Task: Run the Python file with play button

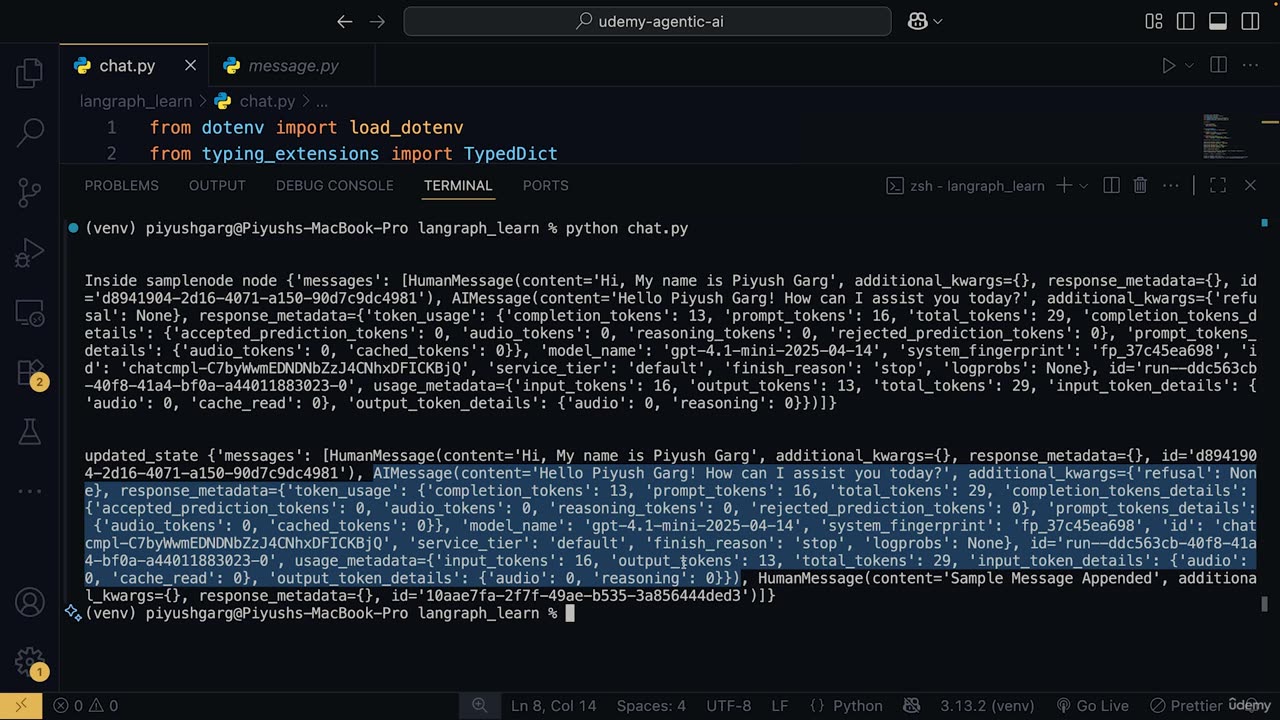Action: [x=1168, y=66]
